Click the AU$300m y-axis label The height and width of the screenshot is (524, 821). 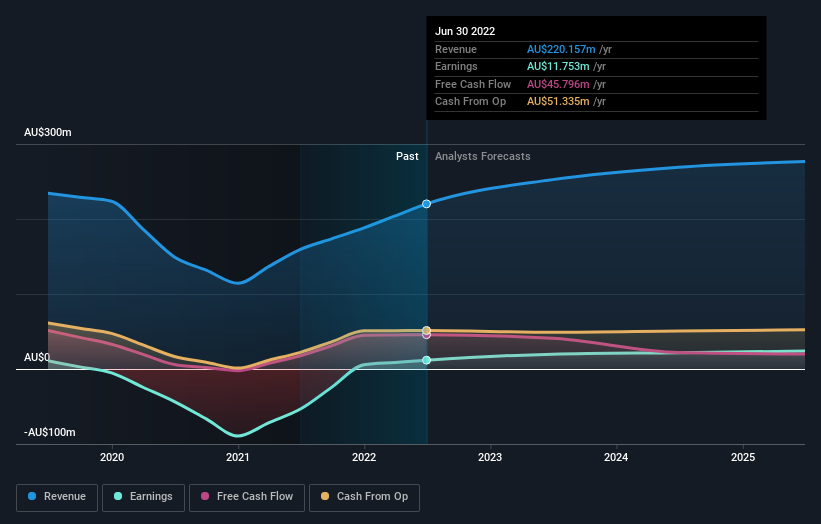pos(48,132)
